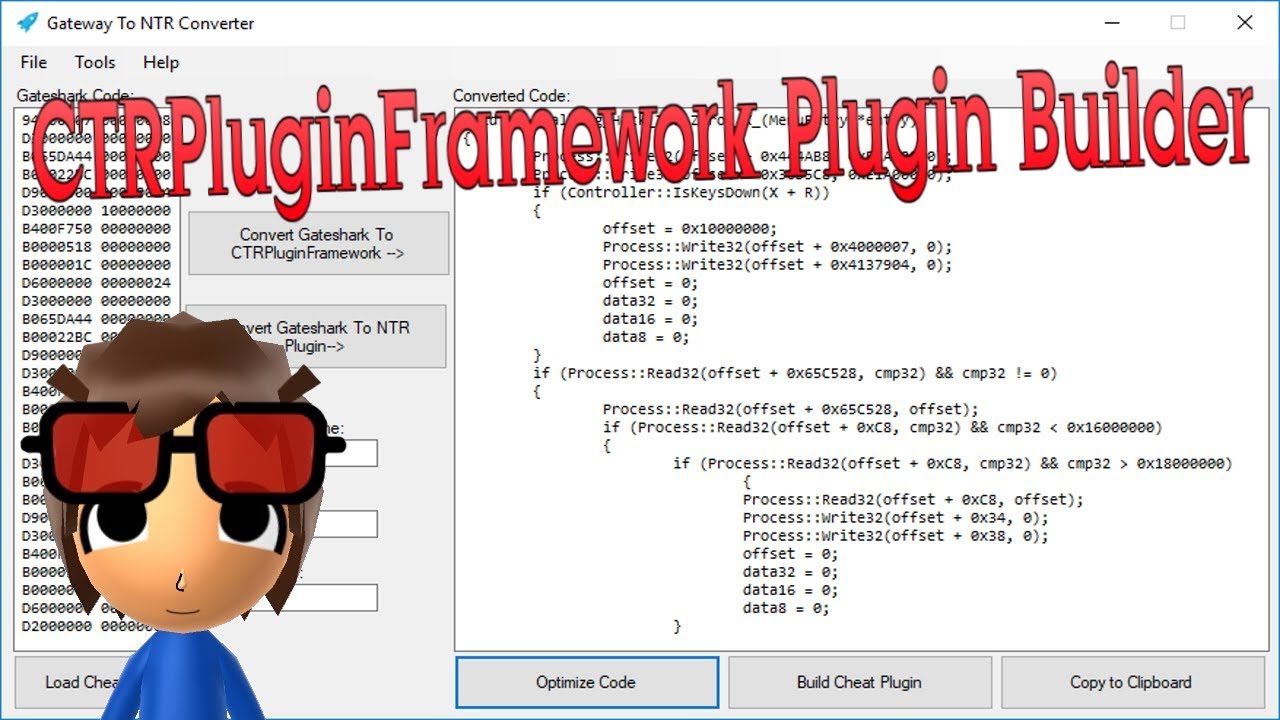Click the rocket app icon in title bar

[x=27, y=22]
